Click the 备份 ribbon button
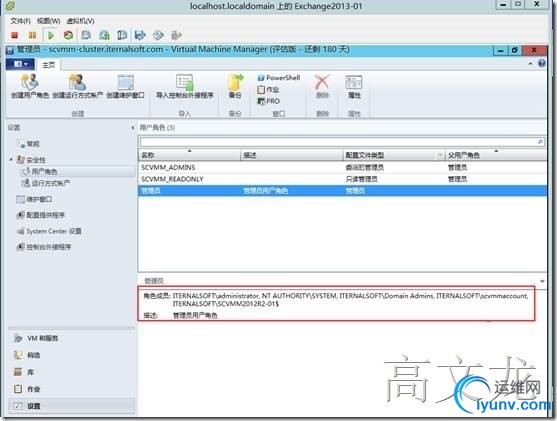This screenshot has width=557, height=421. click(x=235, y=86)
